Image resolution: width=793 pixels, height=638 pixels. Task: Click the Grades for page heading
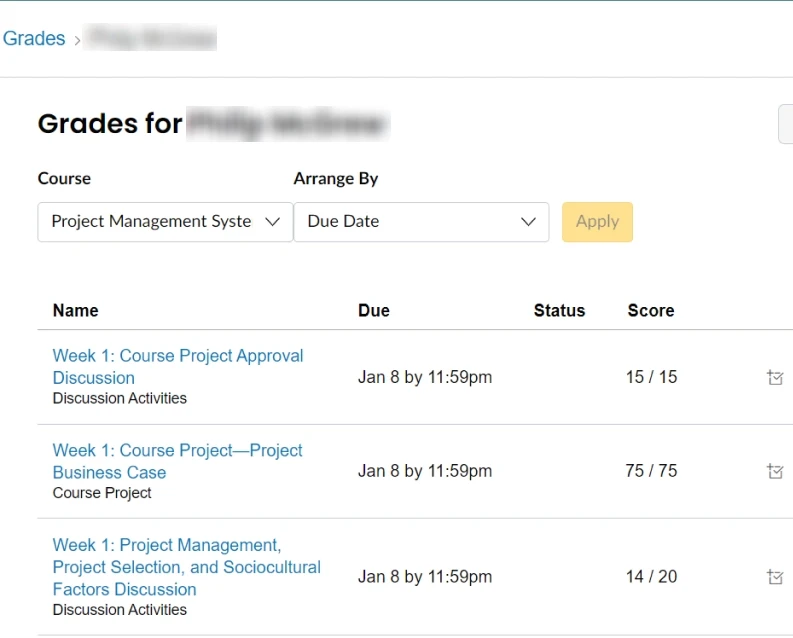click(110, 124)
